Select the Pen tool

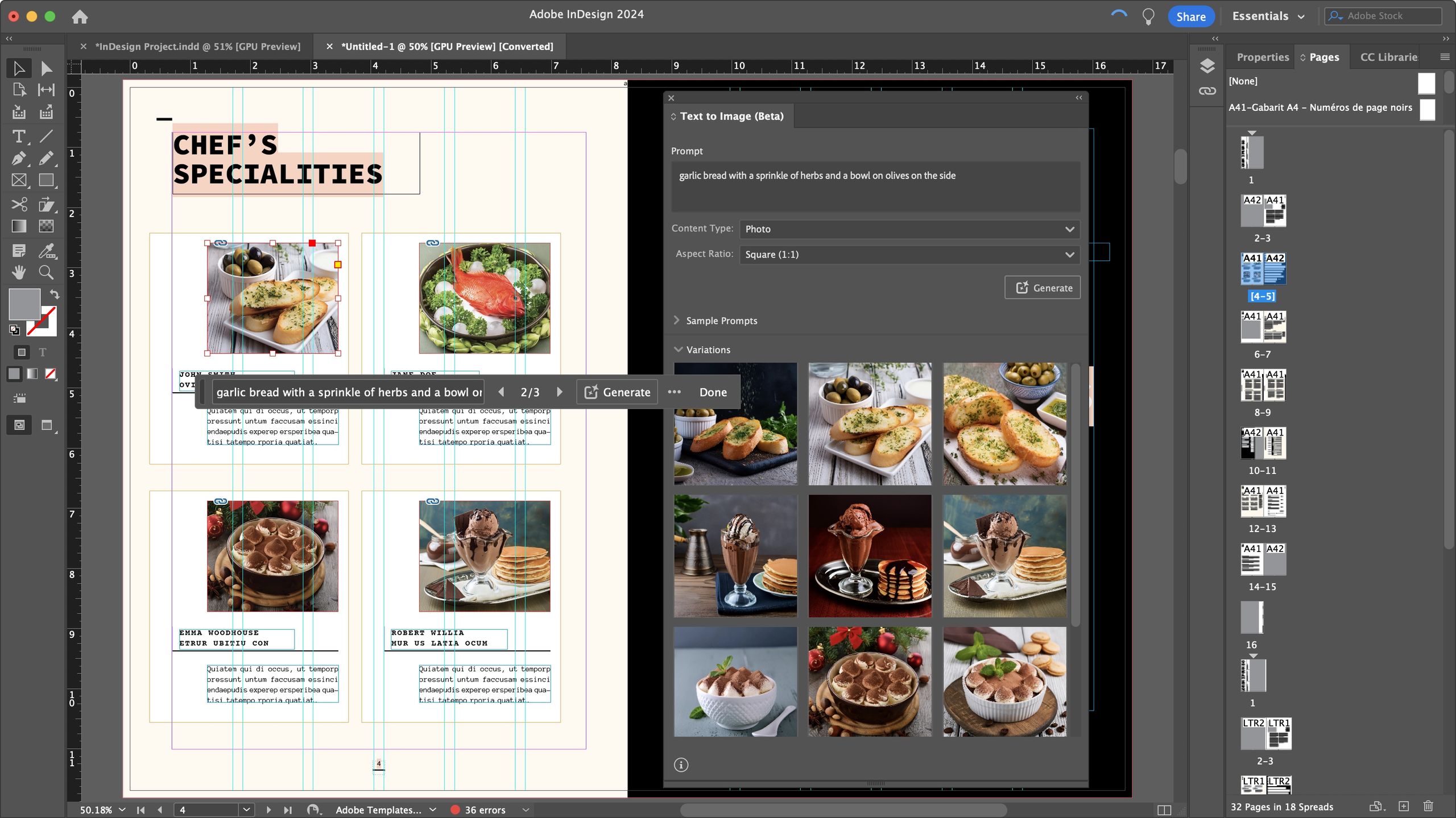point(18,159)
